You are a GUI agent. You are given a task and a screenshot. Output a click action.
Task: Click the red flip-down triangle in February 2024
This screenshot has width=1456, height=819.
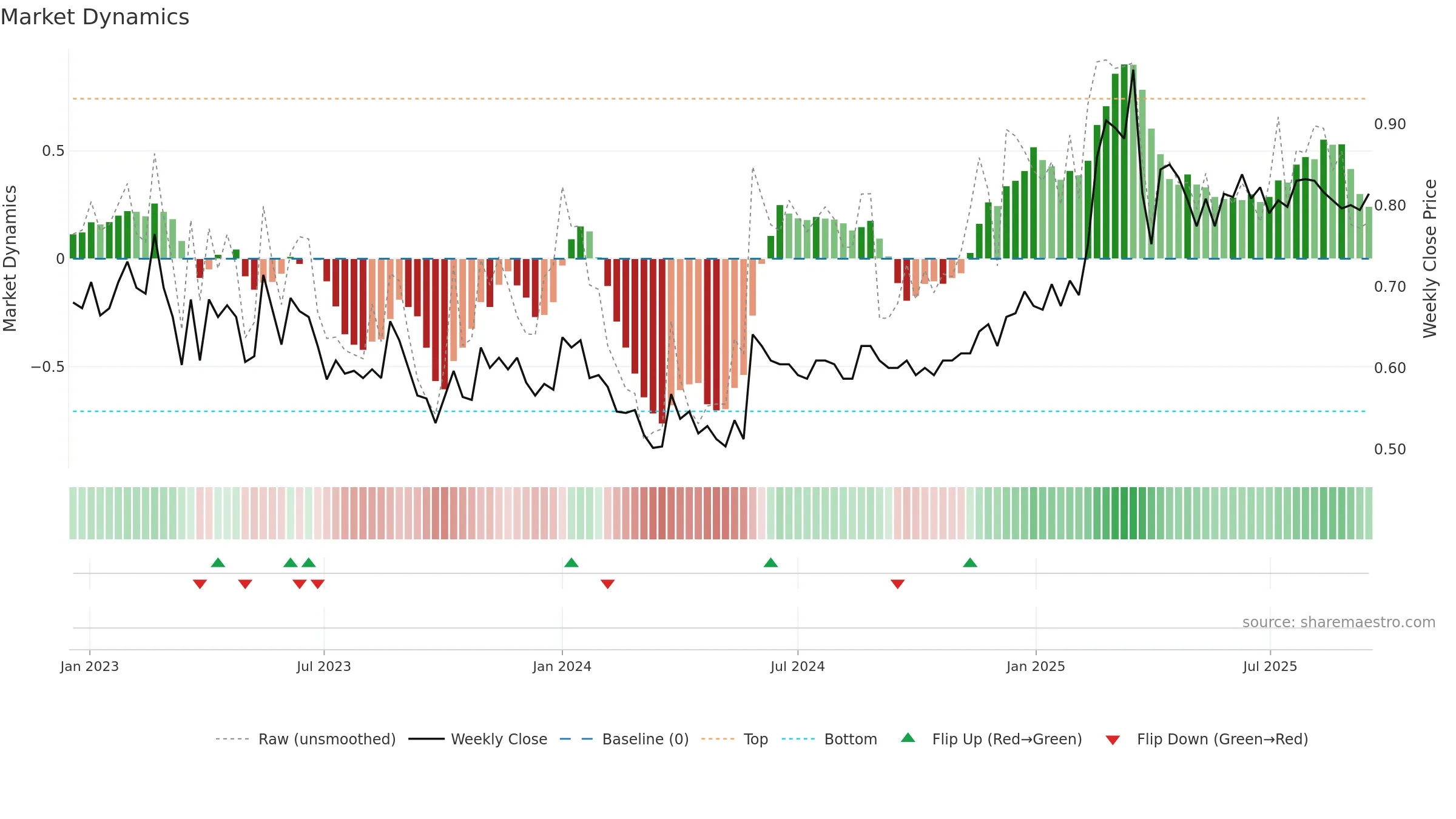[607, 584]
